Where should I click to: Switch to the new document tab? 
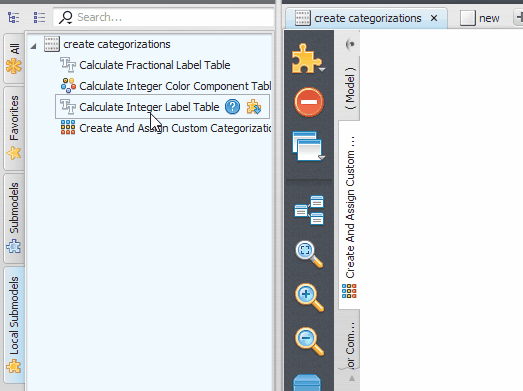coord(480,18)
